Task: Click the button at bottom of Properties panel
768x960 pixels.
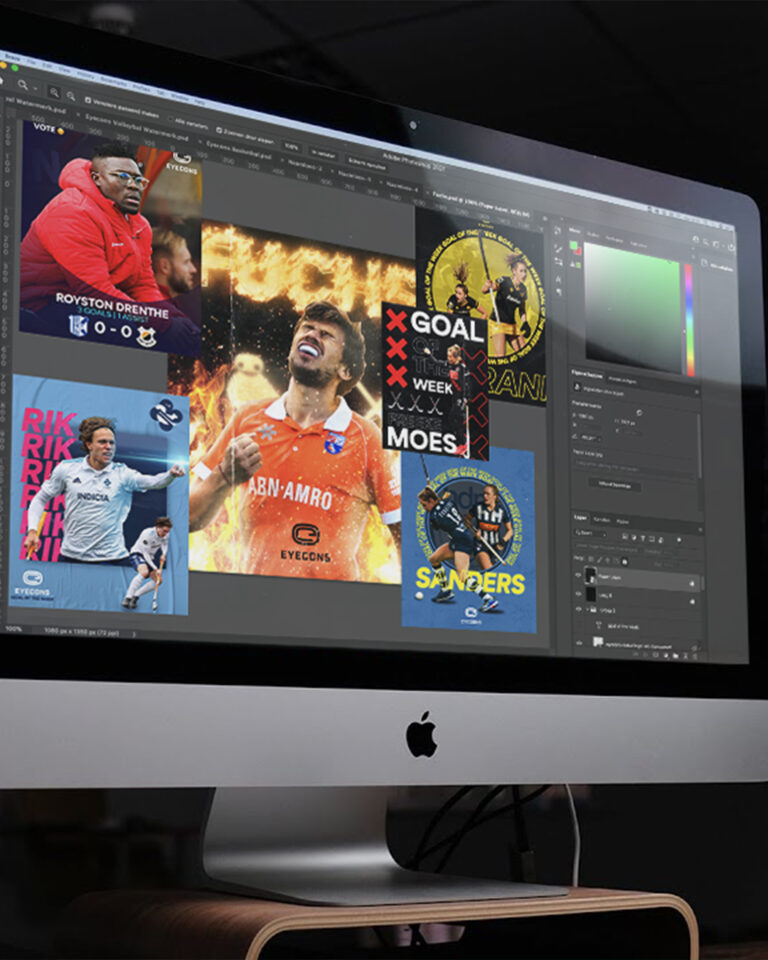Action: tap(614, 485)
